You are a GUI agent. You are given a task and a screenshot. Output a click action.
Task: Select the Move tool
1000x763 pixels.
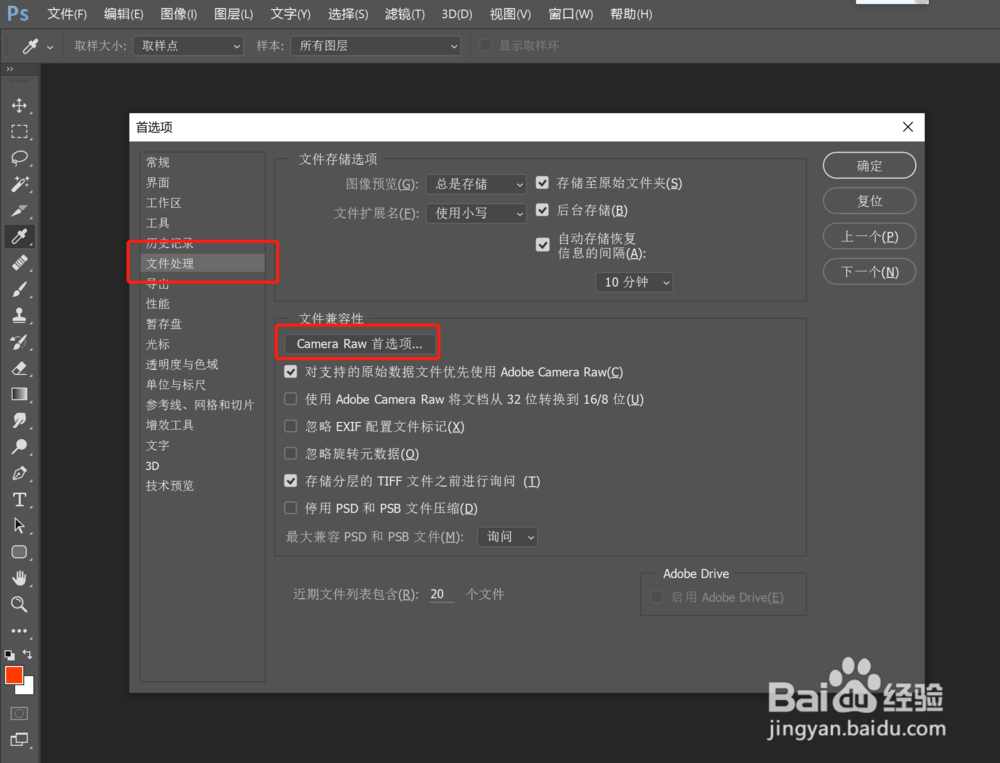(19, 105)
